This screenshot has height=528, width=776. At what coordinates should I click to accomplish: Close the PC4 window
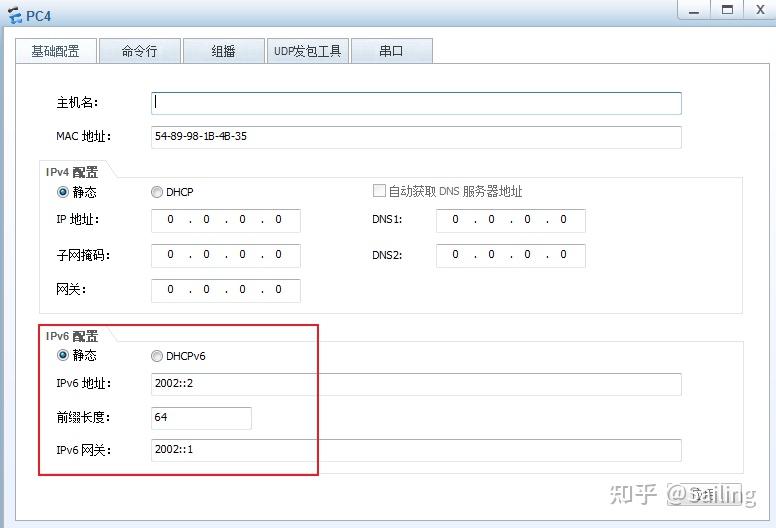(x=760, y=10)
